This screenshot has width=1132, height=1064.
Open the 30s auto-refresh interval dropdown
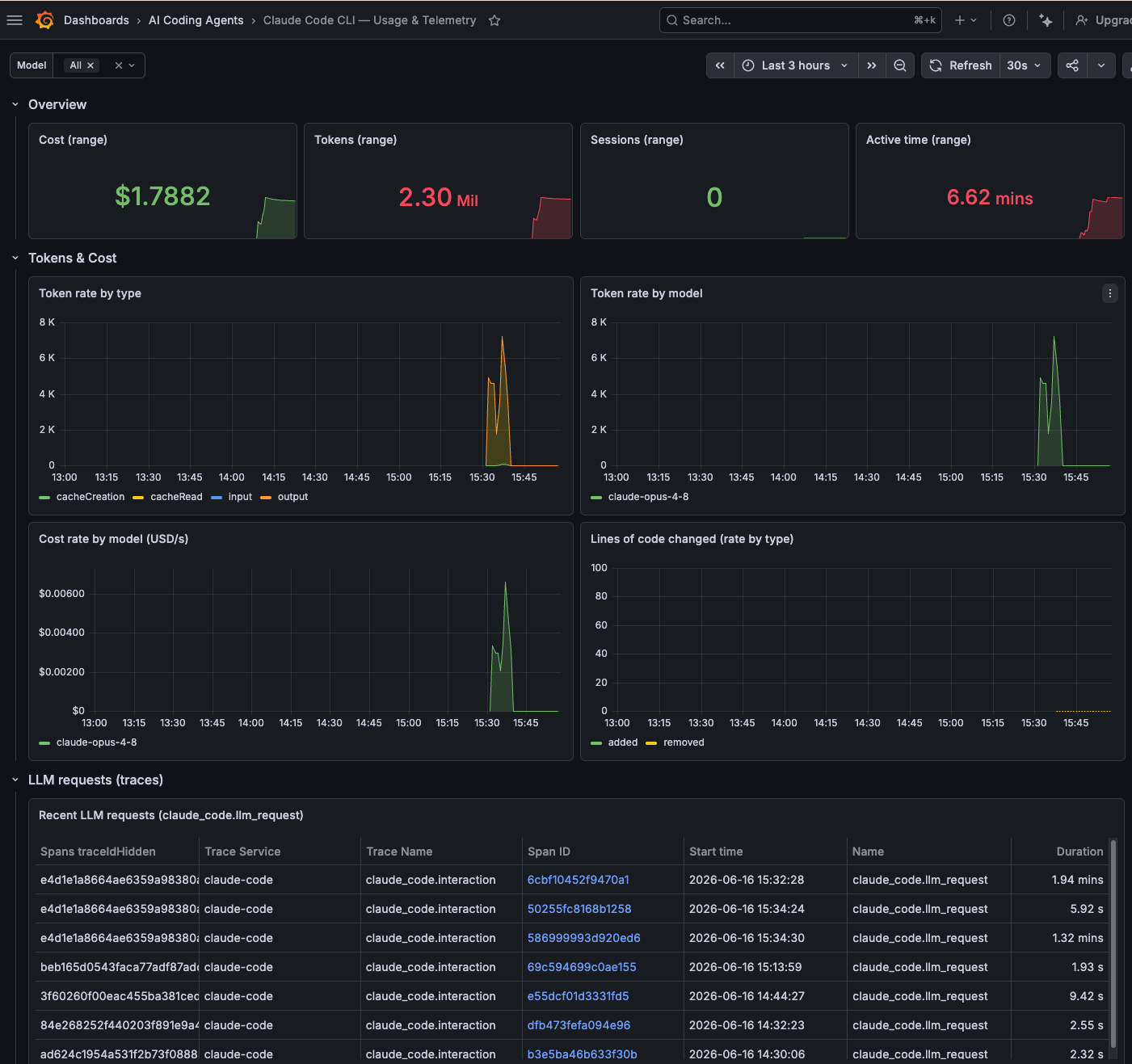[1025, 65]
